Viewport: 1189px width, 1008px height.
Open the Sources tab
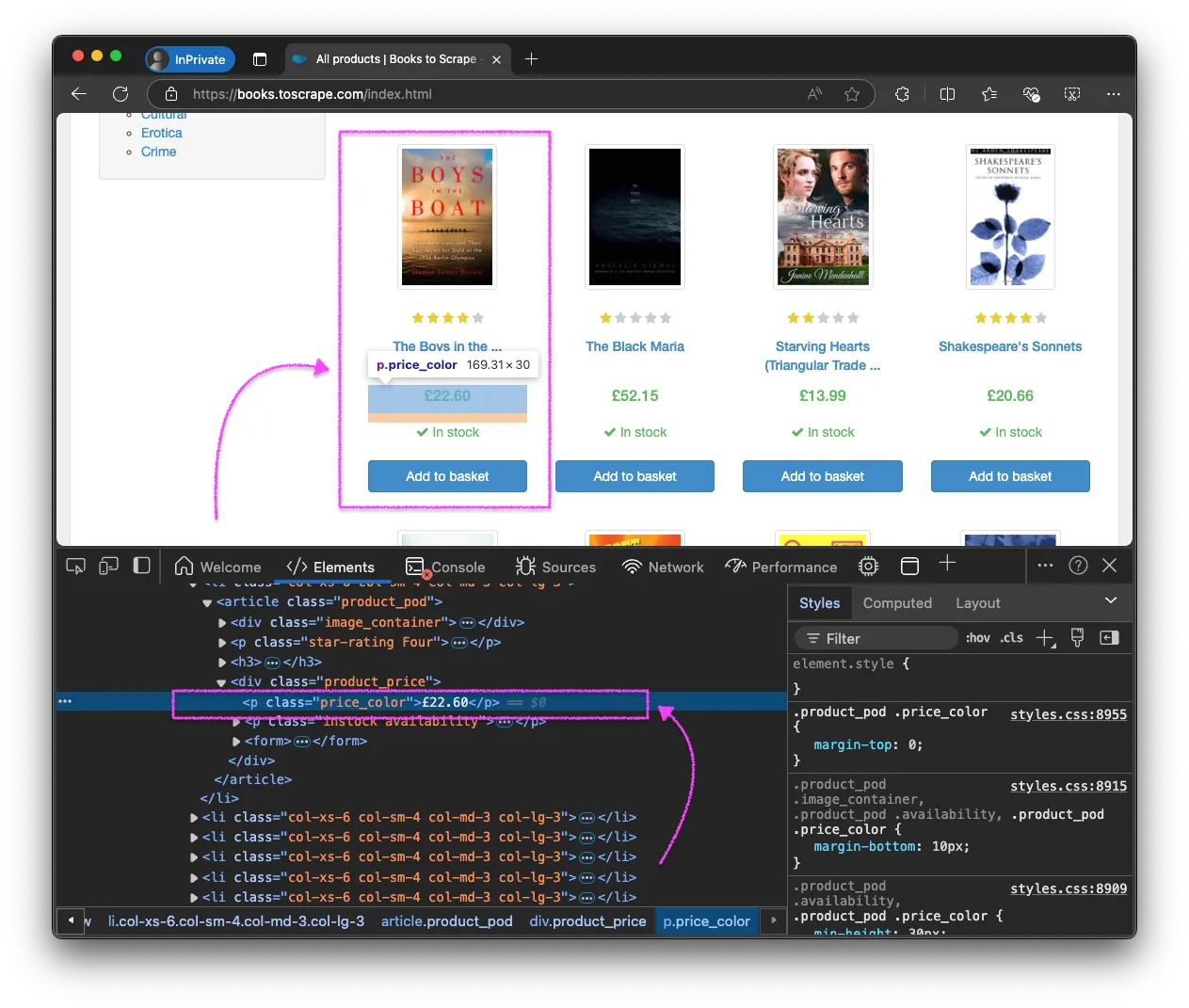555,567
